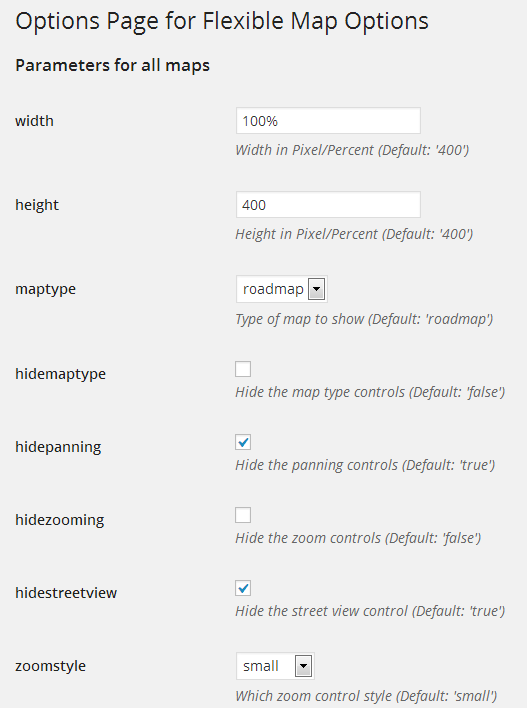
Task: Click the width label
Action: [x=34, y=121]
